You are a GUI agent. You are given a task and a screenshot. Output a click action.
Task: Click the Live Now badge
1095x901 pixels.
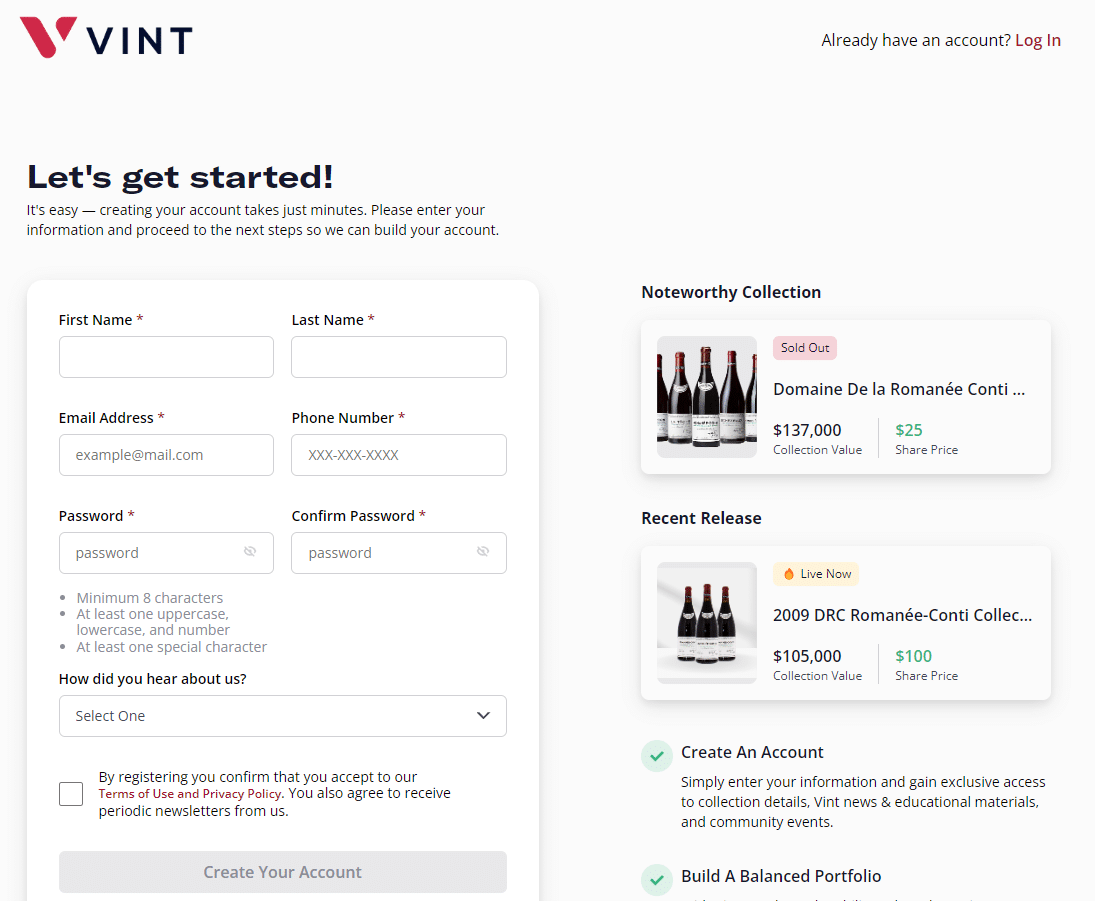[x=816, y=573]
